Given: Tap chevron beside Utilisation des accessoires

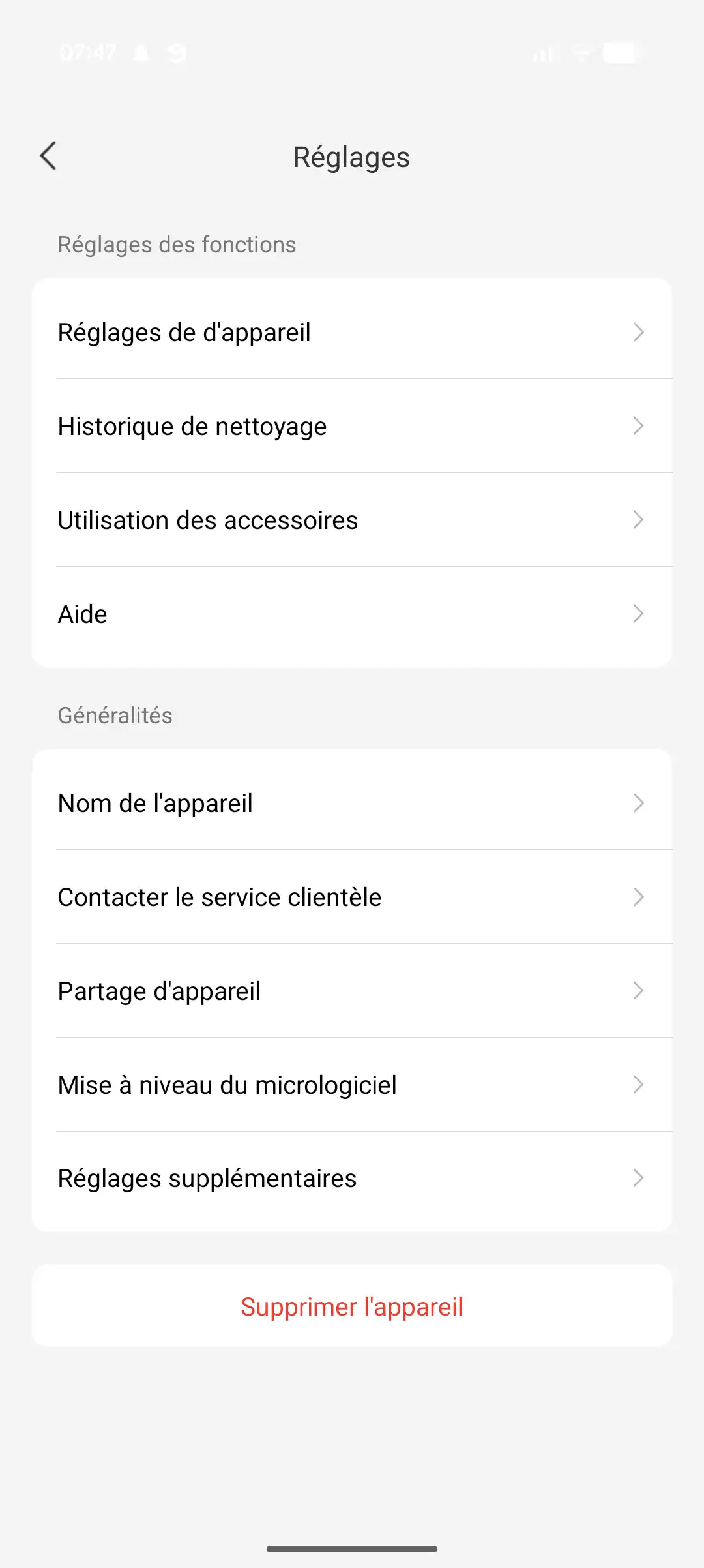Looking at the screenshot, I should (638, 520).
